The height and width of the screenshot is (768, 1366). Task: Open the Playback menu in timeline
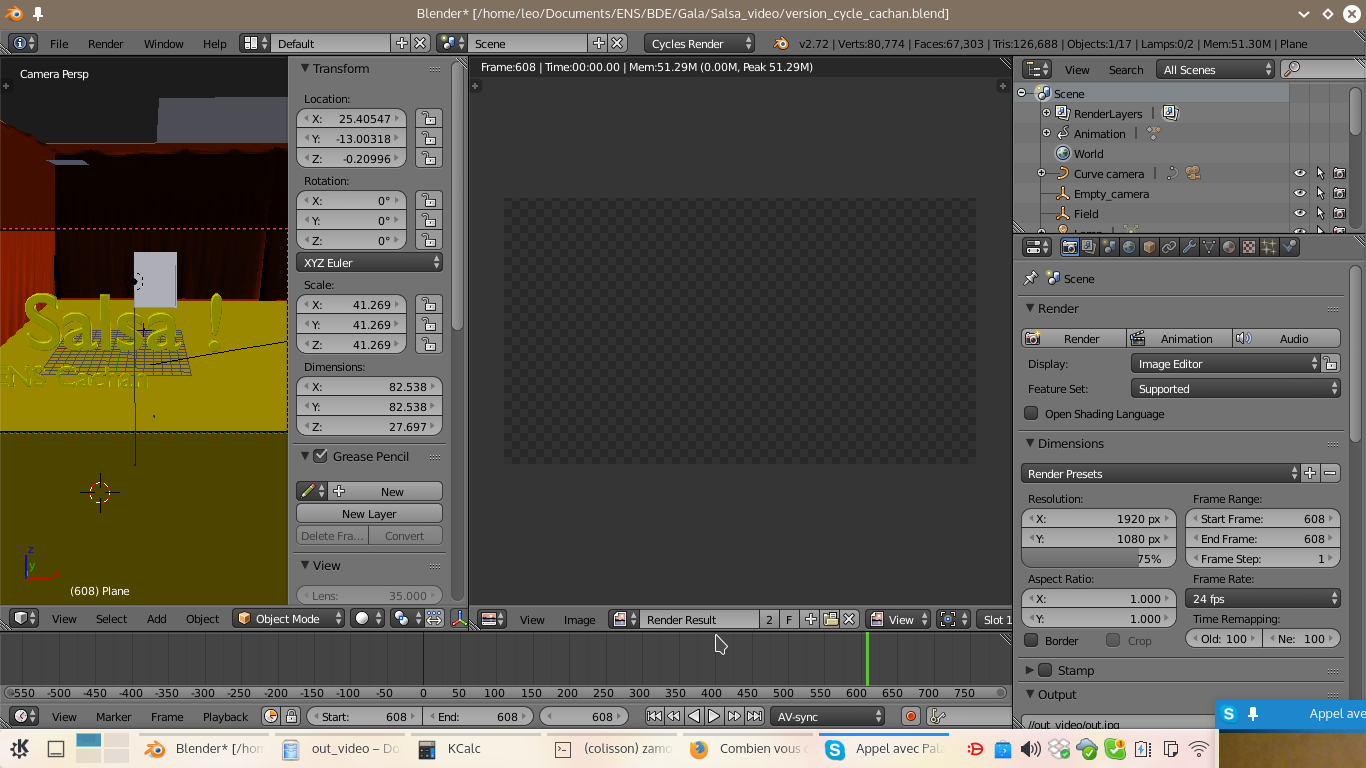225,716
